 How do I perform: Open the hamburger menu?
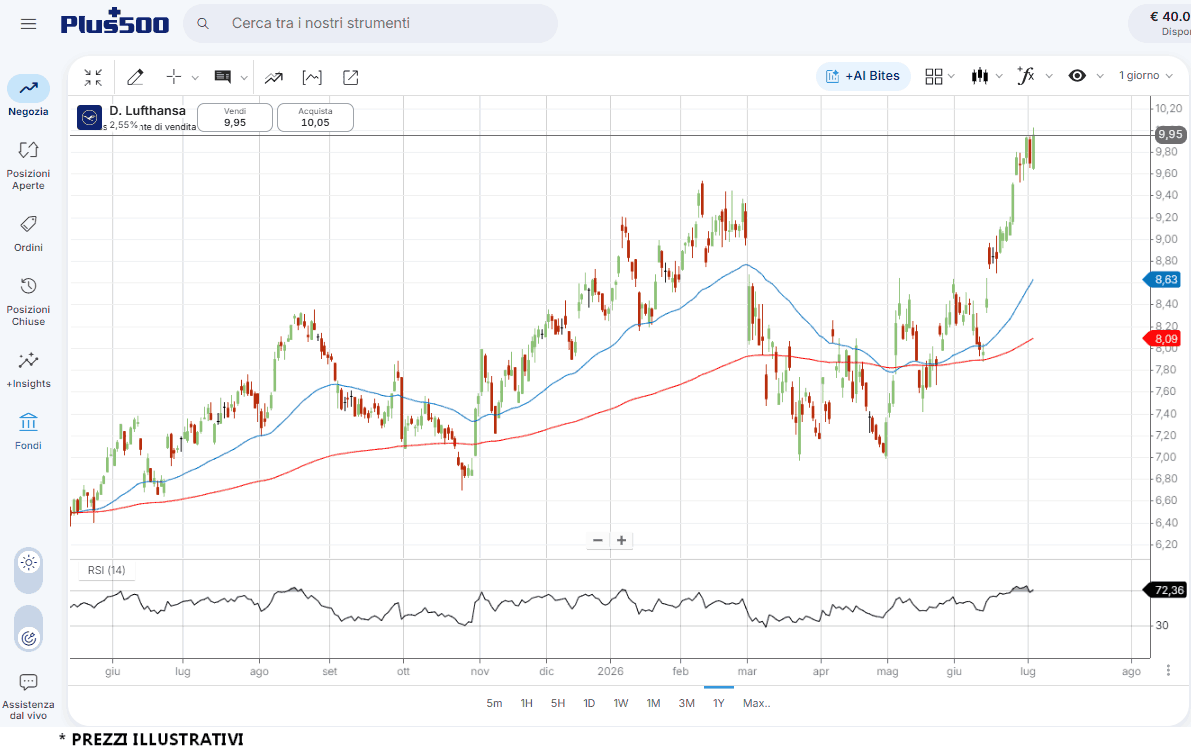click(x=28, y=24)
